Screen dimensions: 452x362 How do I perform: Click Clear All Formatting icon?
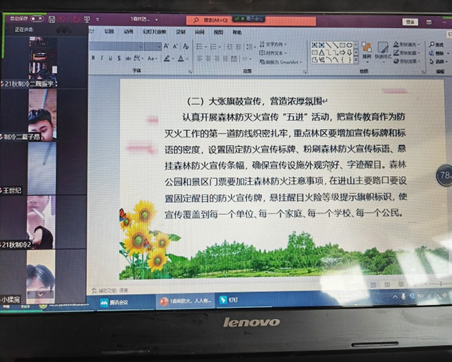pos(186,46)
